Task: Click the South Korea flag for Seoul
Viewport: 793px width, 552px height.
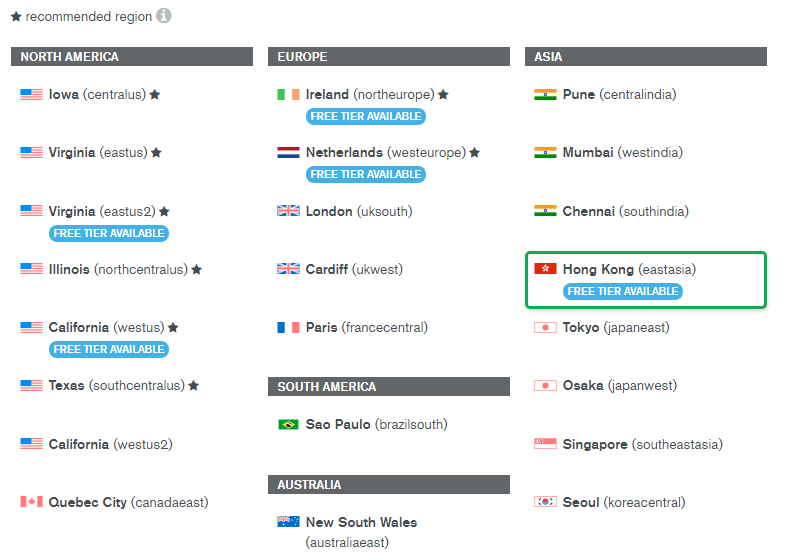Action: tap(545, 502)
